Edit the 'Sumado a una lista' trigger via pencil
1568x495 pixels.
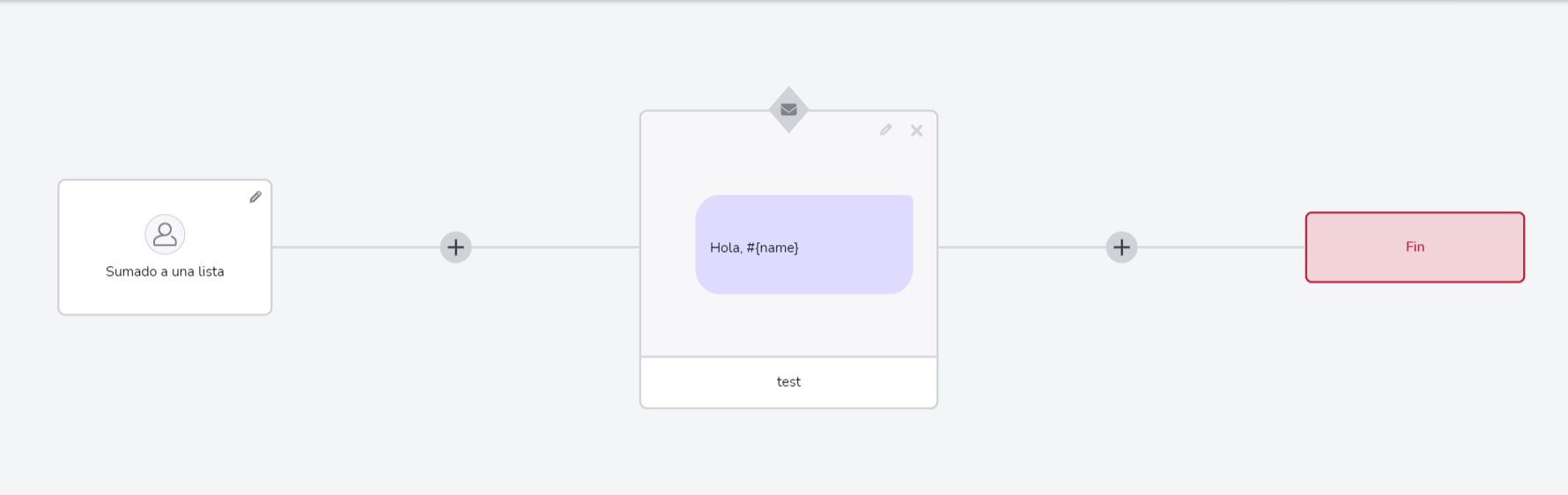pyautogui.click(x=255, y=197)
